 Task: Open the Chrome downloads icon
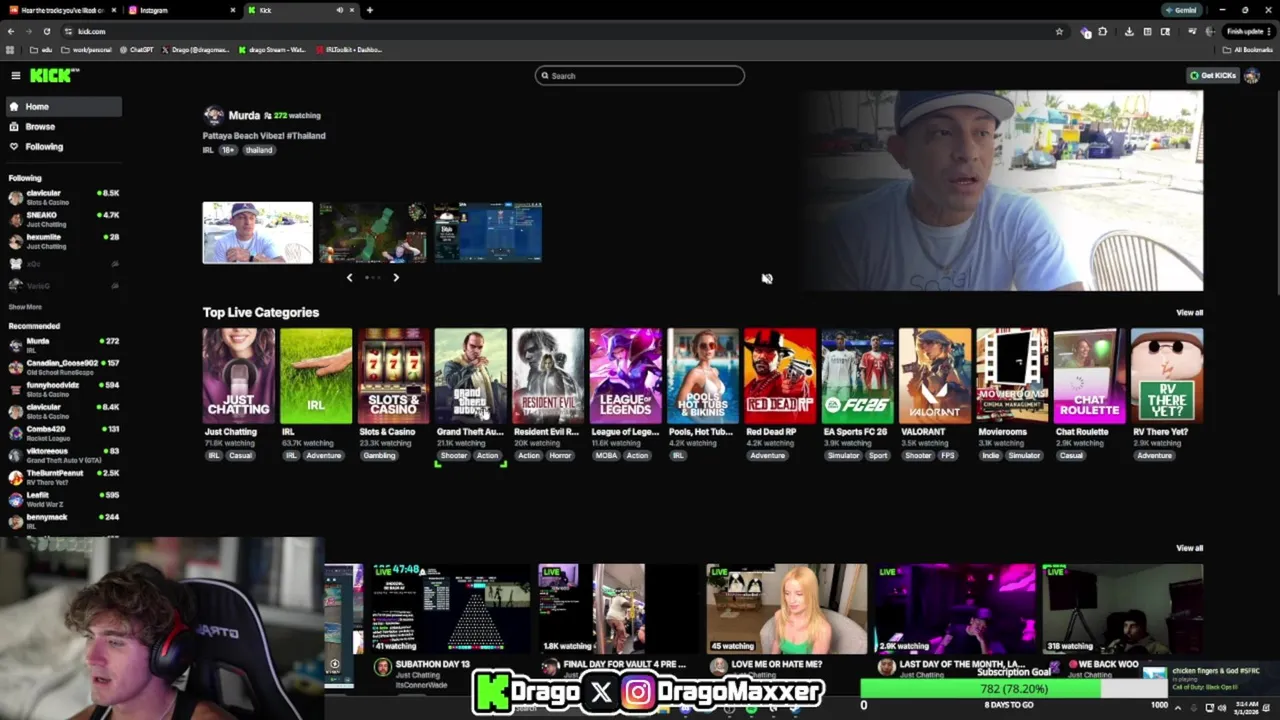(1129, 31)
